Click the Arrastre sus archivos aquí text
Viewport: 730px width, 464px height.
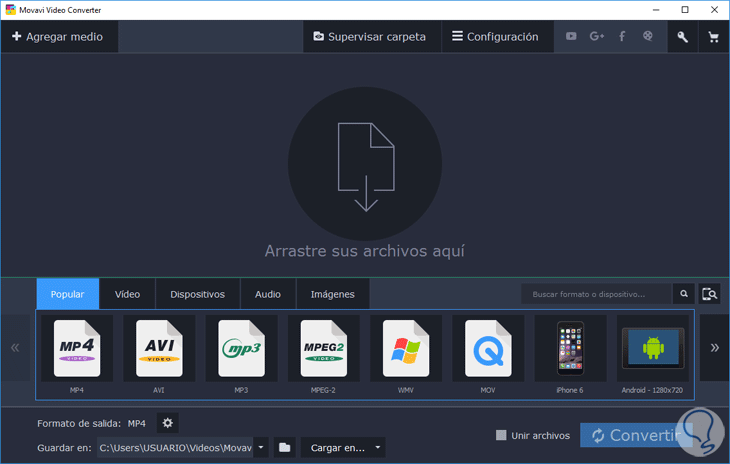point(365,251)
